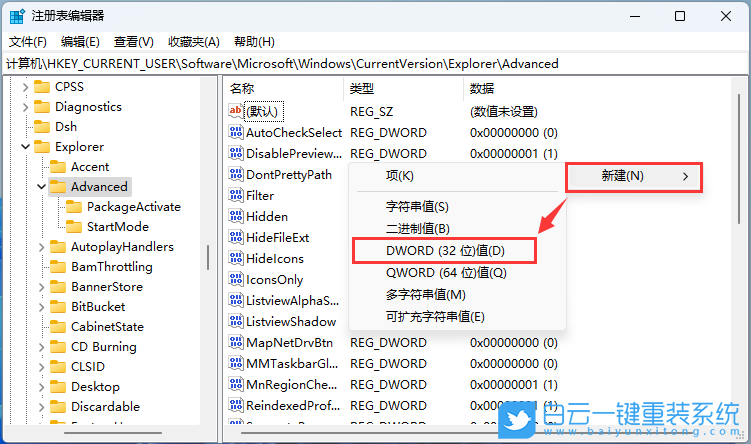Expand the Discardable tree node
The height and width of the screenshot is (444, 751).
tap(42, 407)
